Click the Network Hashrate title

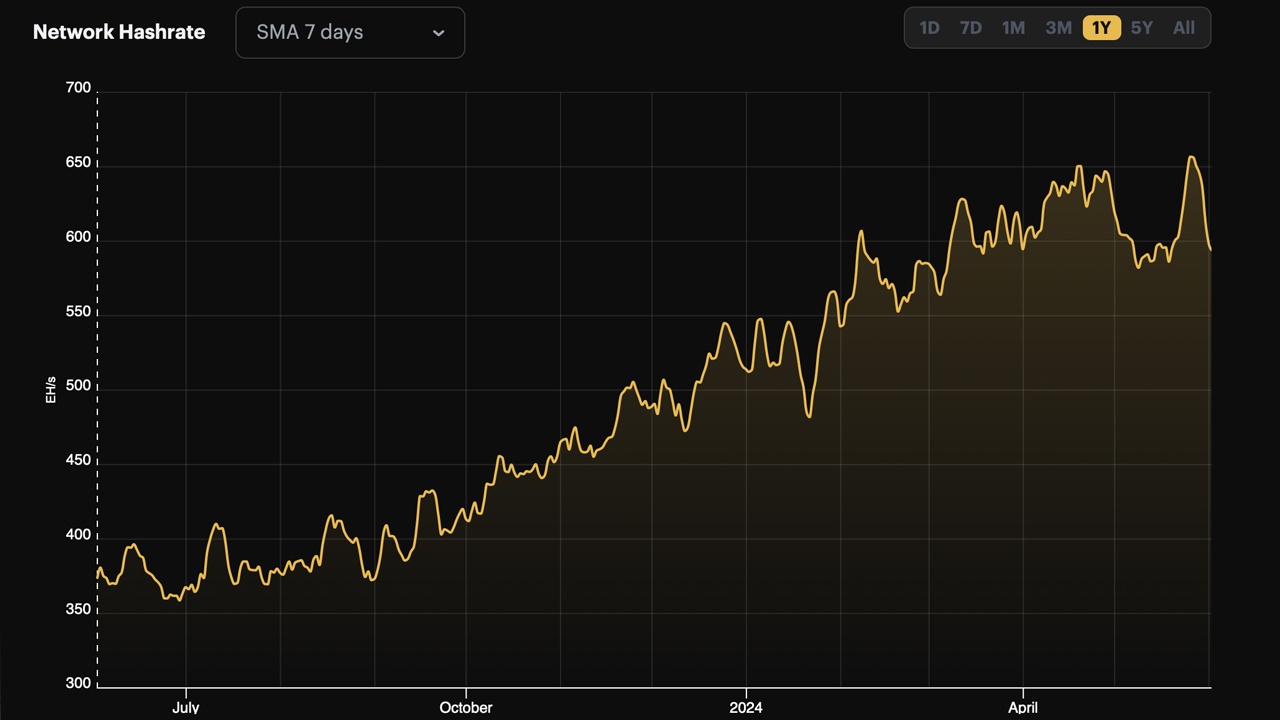coord(119,31)
